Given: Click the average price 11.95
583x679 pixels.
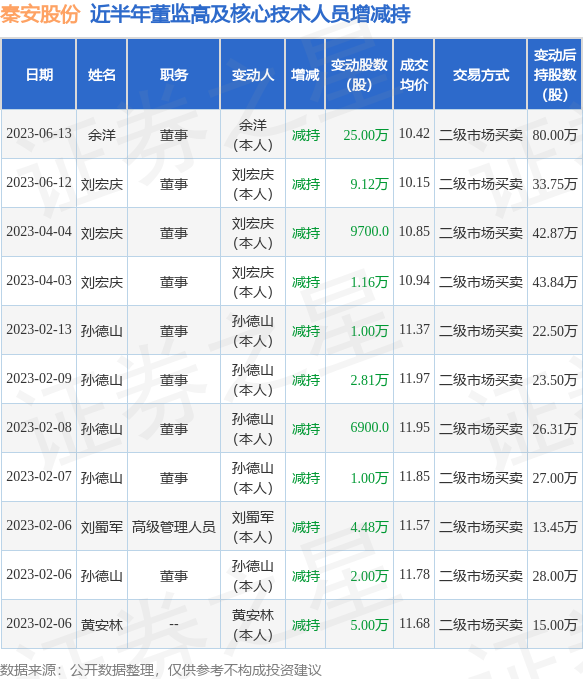Looking at the screenshot, I should (414, 427).
